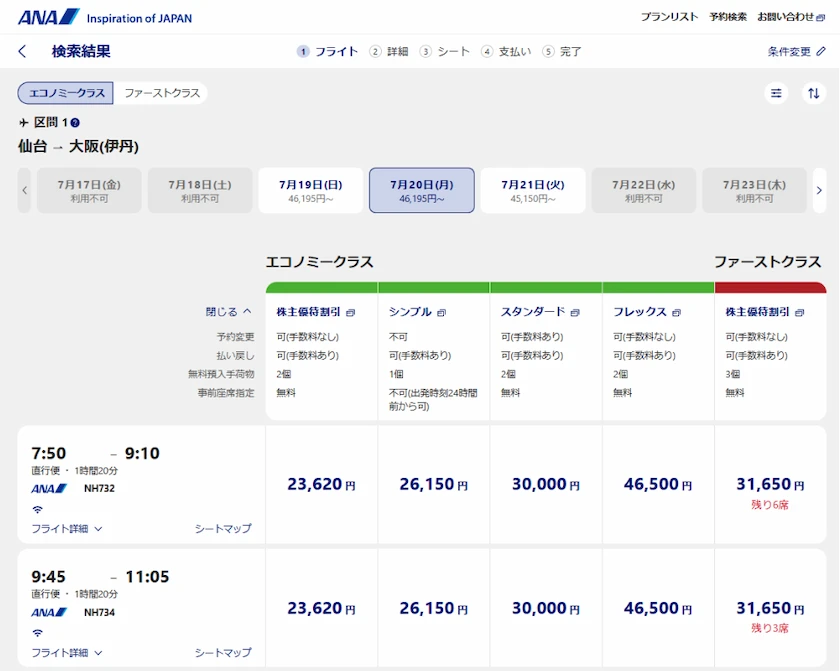The width and height of the screenshot is (840, 671).
Task: Expand フライト詳細 for flight NH732
Action: pyautogui.click(x=66, y=529)
